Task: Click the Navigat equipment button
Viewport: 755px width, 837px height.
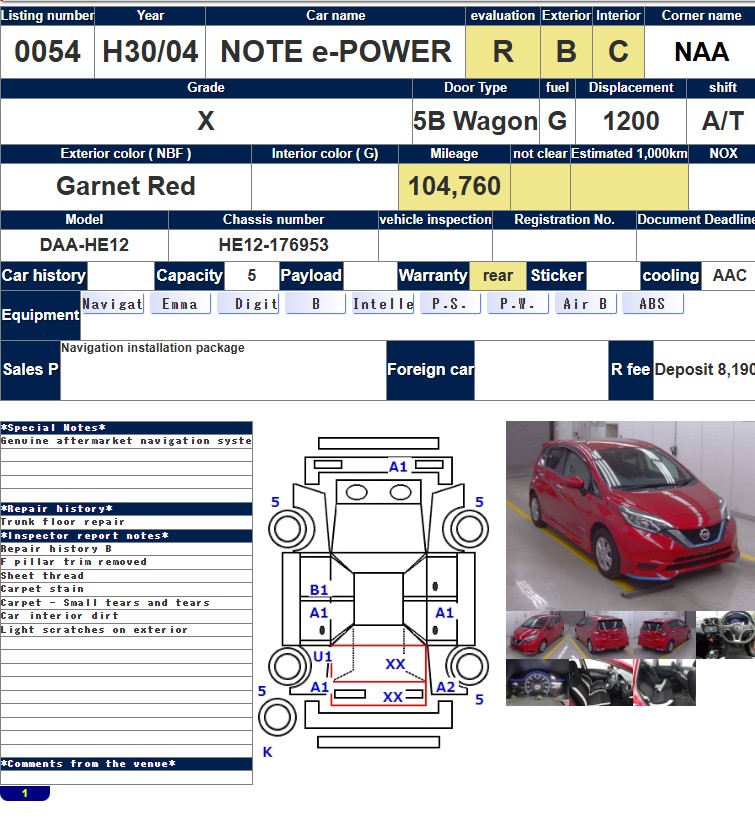Action: click(x=113, y=304)
